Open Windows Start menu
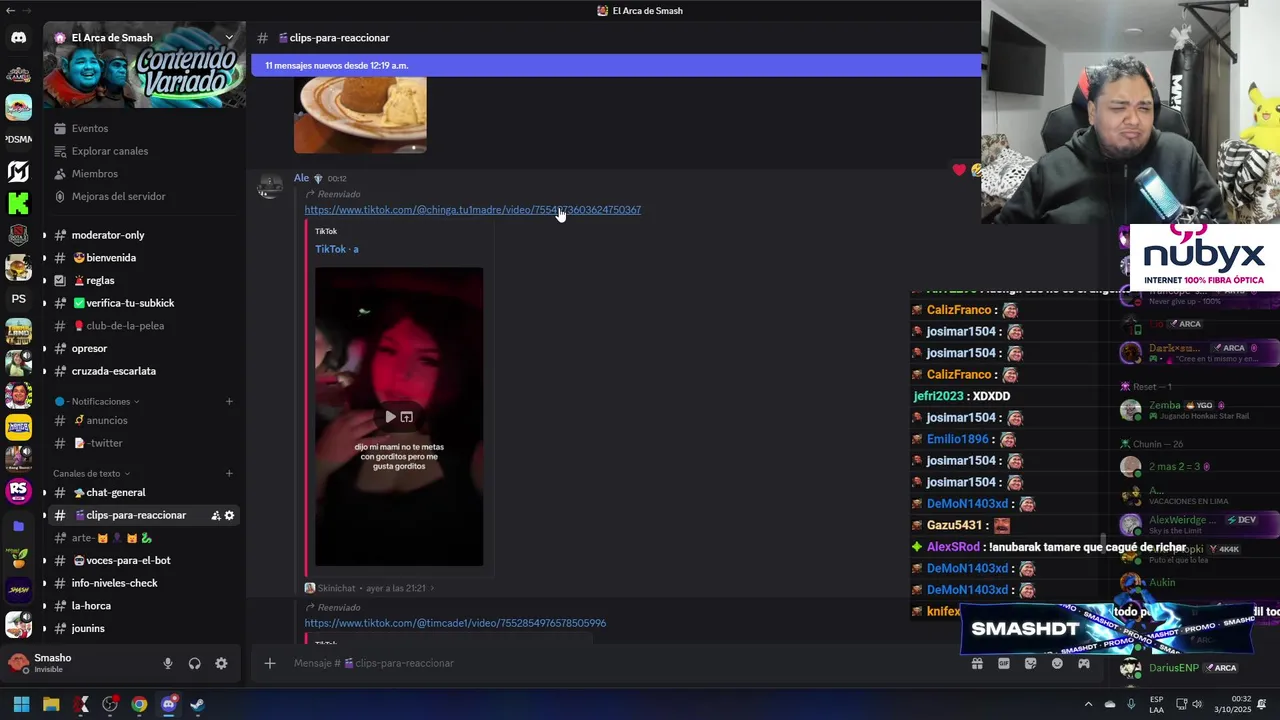The image size is (1280, 720). pyautogui.click(x=21, y=704)
